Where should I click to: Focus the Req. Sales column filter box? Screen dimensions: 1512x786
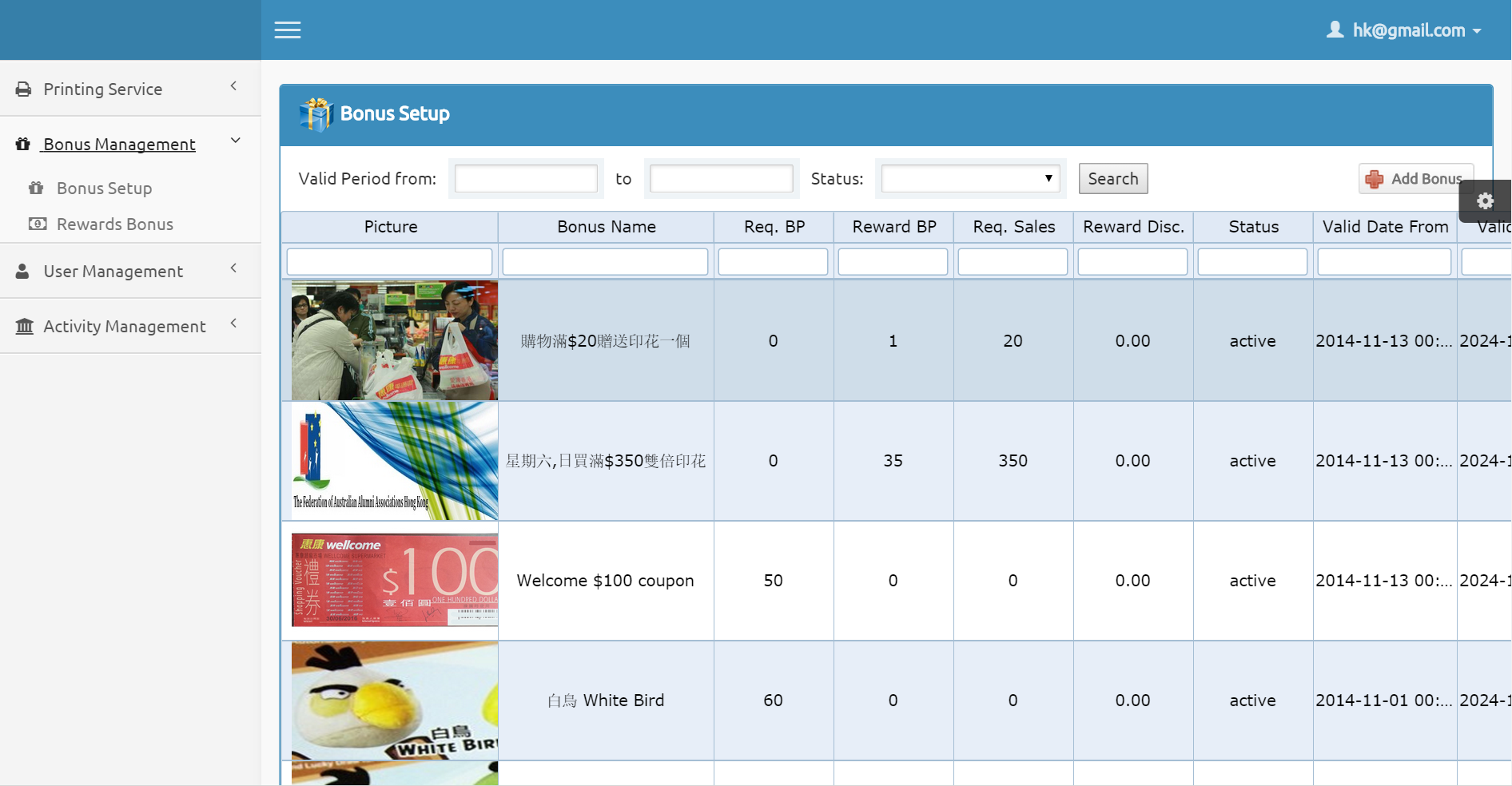(x=1013, y=262)
